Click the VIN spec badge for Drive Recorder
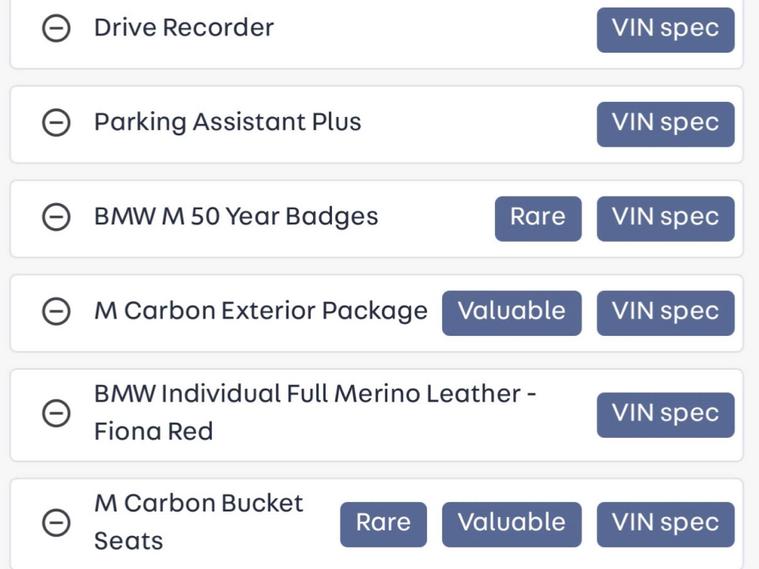Viewport: 759px width, 569px height. click(x=665, y=28)
